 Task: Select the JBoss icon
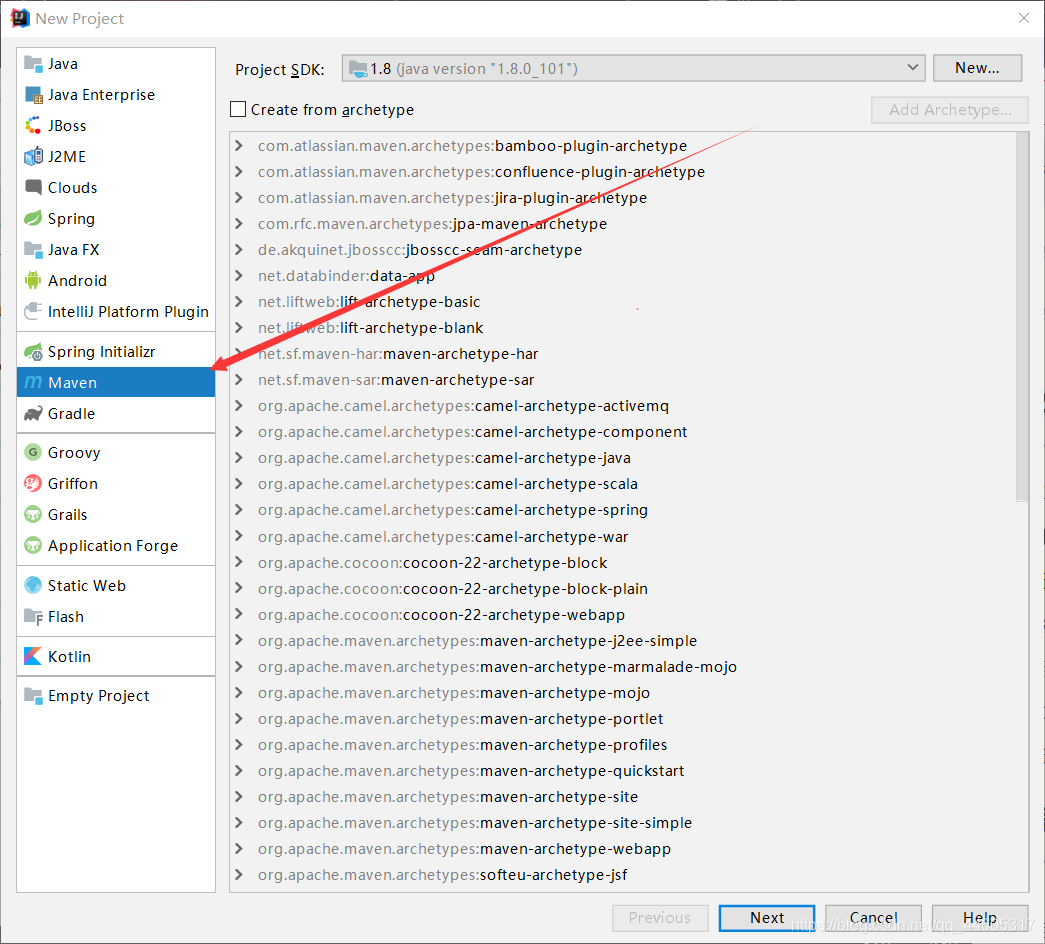pyautogui.click(x=33, y=126)
